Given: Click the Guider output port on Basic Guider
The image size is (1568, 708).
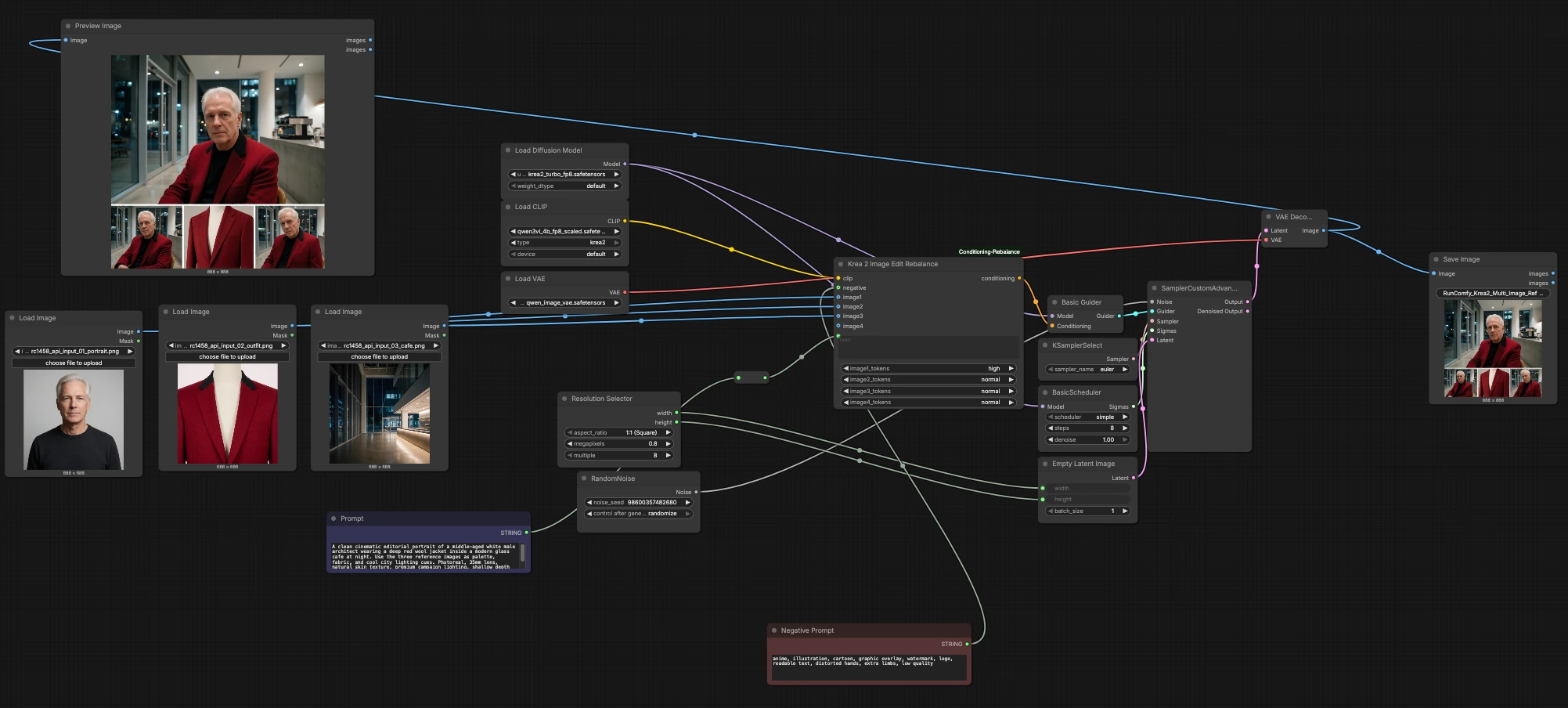Looking at the screenshot, I should coord(1119,316).
